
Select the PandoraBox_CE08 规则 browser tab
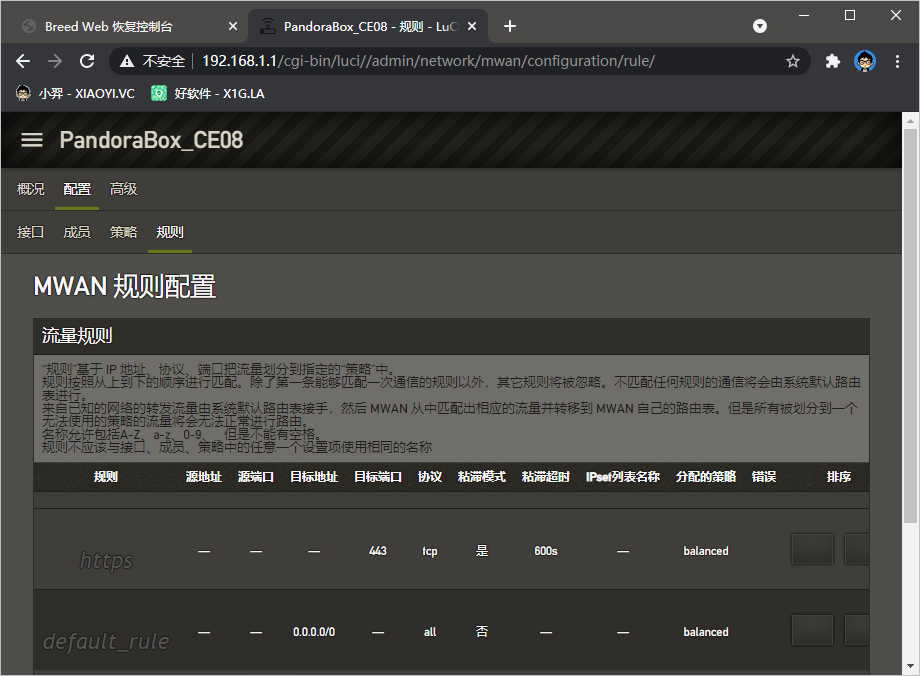pos(370,26)
